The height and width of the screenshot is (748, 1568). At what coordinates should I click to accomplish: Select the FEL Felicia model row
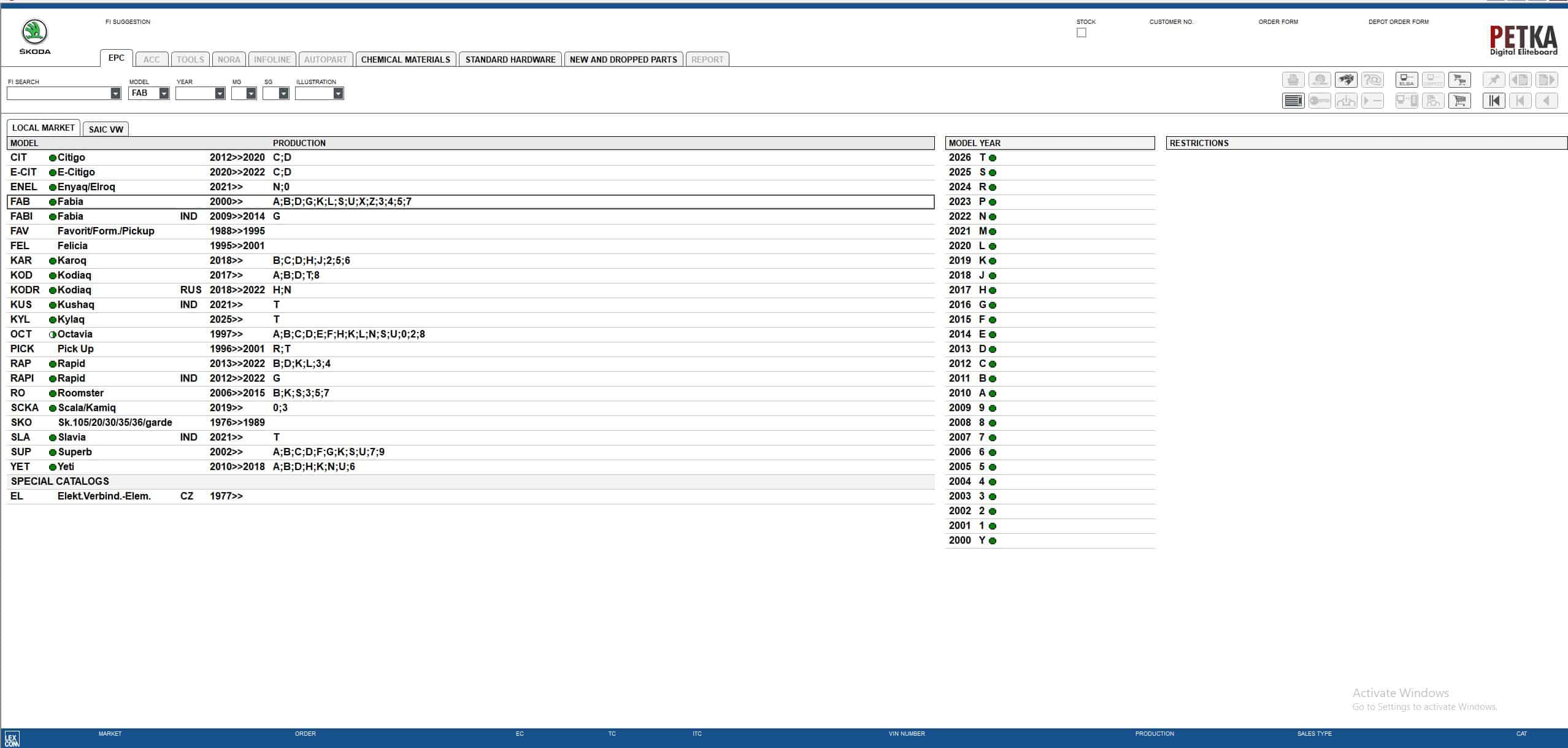click(x=471, y=246)
